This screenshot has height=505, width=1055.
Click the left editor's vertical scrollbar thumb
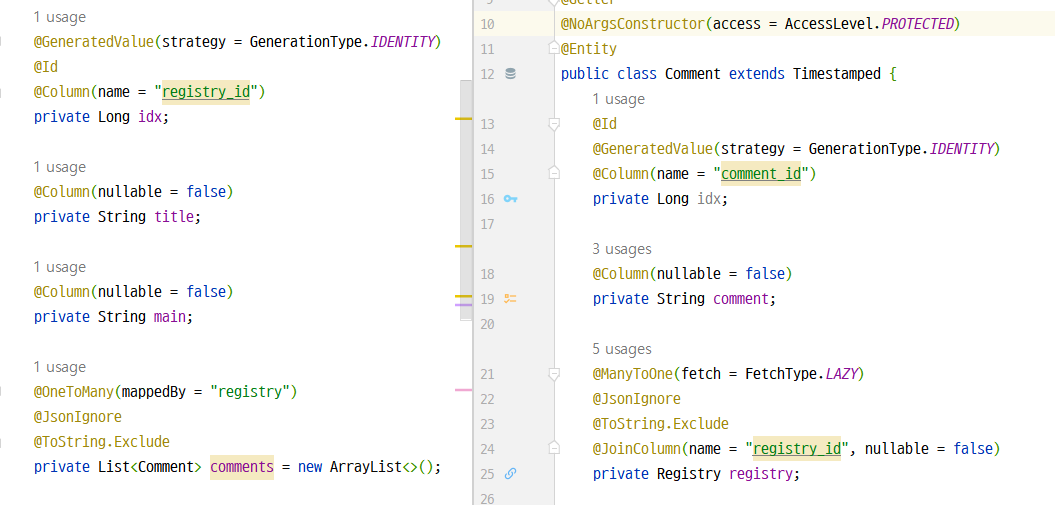(x=466, y=200)
